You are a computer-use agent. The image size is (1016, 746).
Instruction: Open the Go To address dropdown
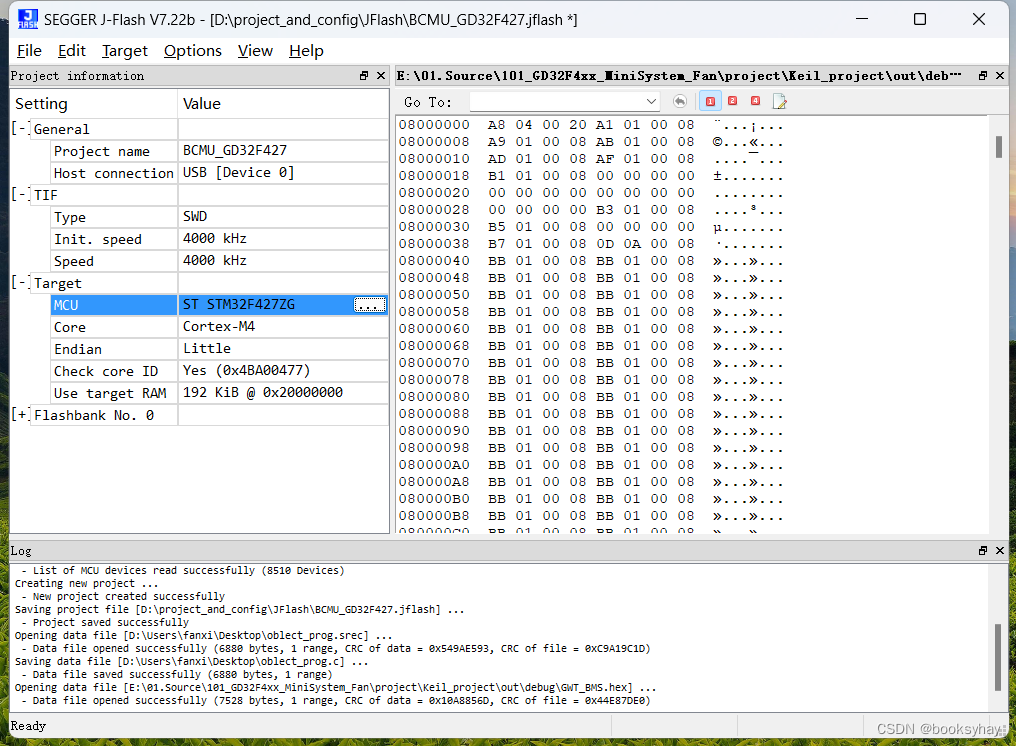[x=651, y=102]
